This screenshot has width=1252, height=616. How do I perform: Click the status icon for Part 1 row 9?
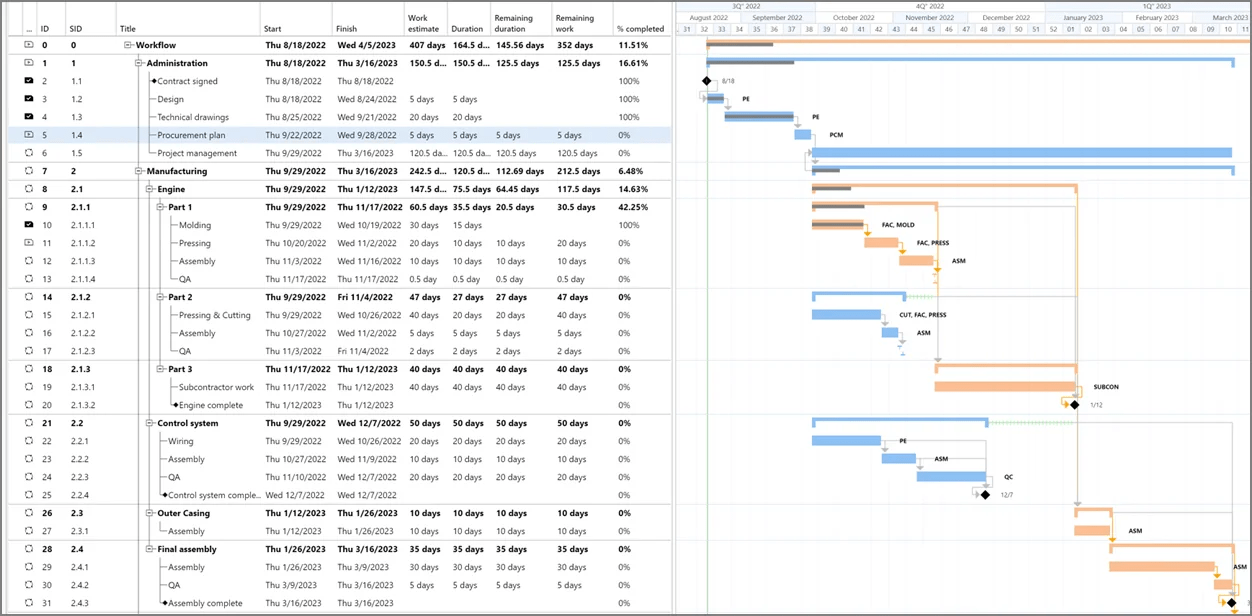coord(28,207)
